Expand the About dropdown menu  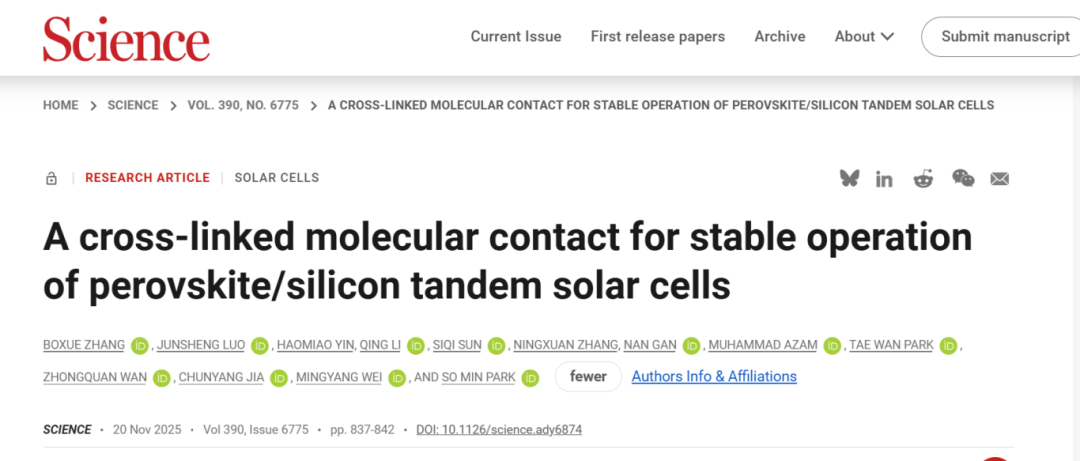pyautogui.click(x=864, y=36)
